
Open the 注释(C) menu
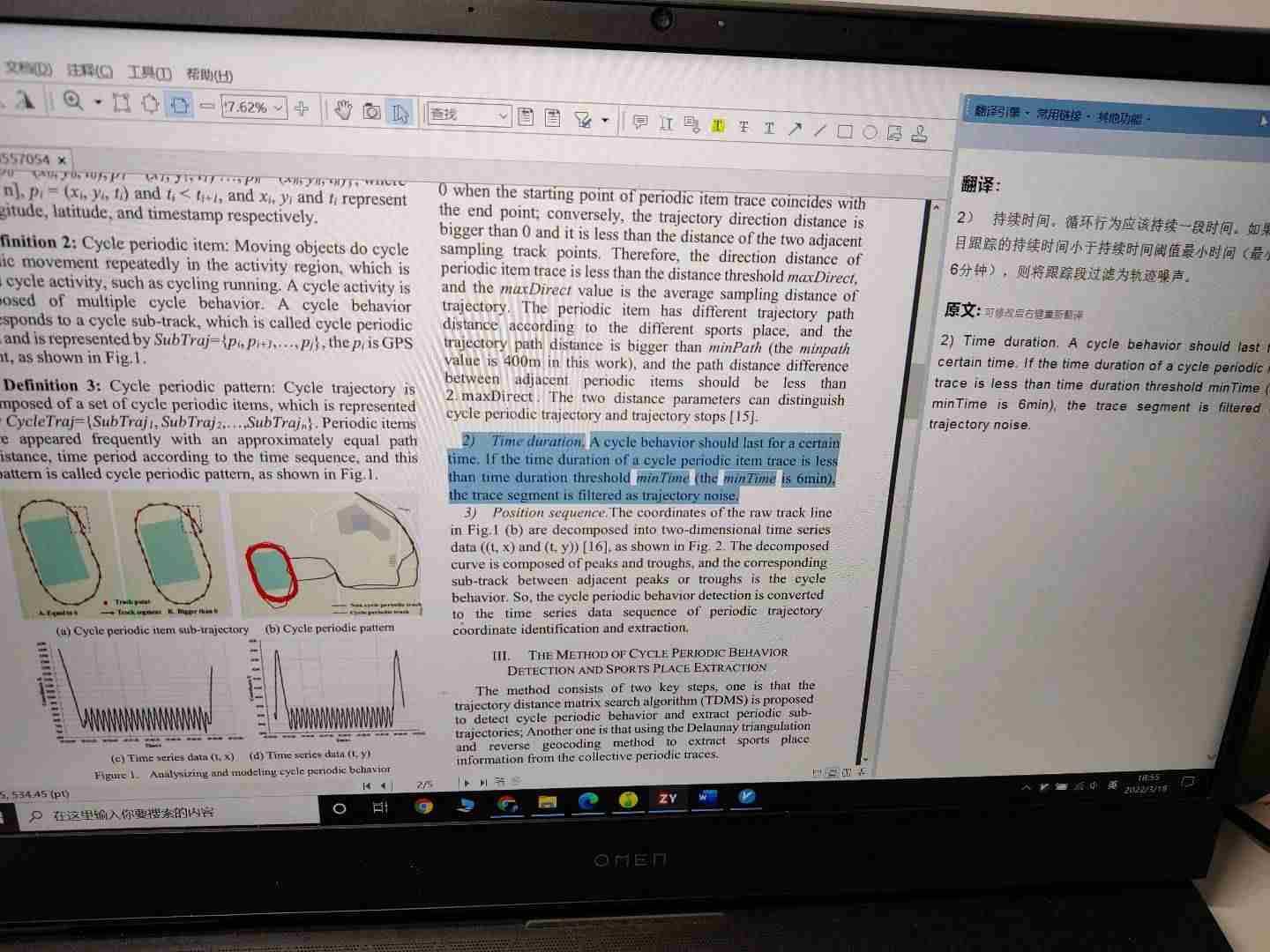coord(90,71)
